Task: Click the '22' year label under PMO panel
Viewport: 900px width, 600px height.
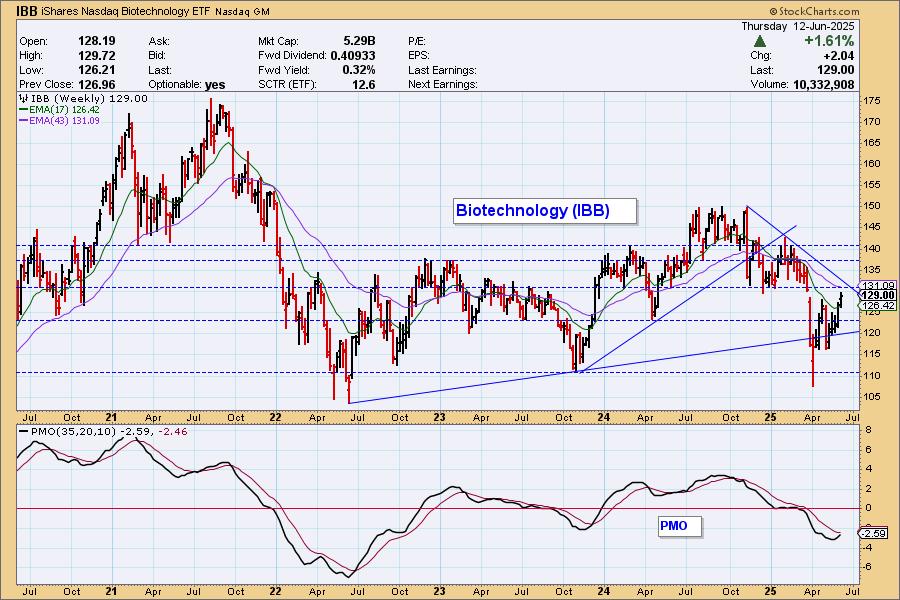Action: pos(276,591)
